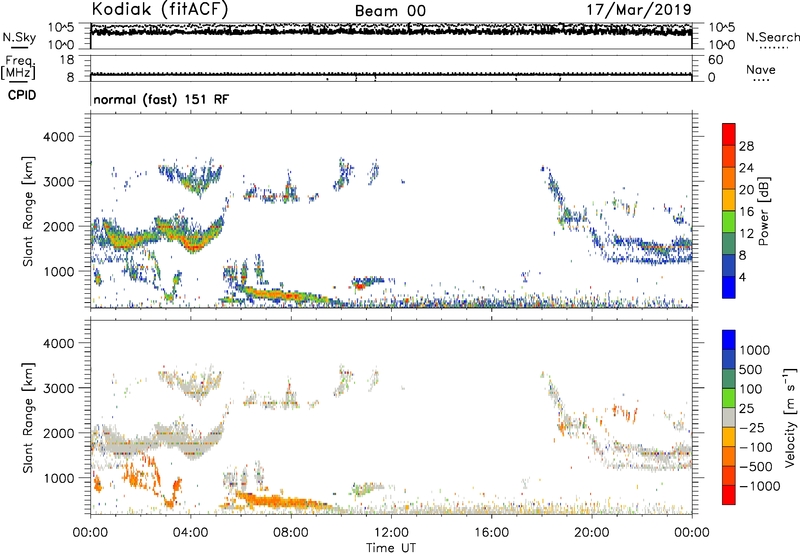Click the "-100" velocity color bar label

755,447
